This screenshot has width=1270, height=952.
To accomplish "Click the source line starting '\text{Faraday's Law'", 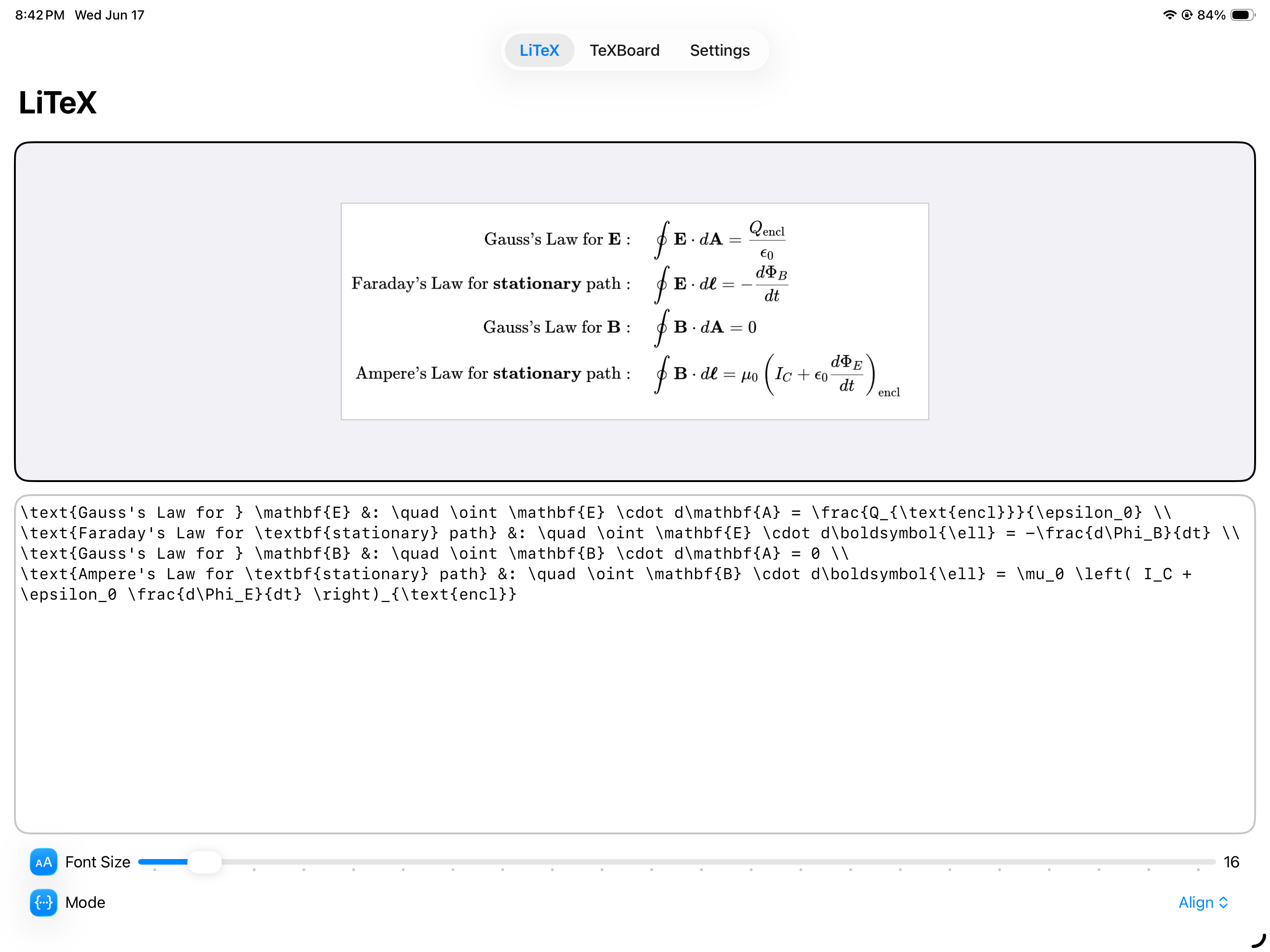I will coord(630,533).
